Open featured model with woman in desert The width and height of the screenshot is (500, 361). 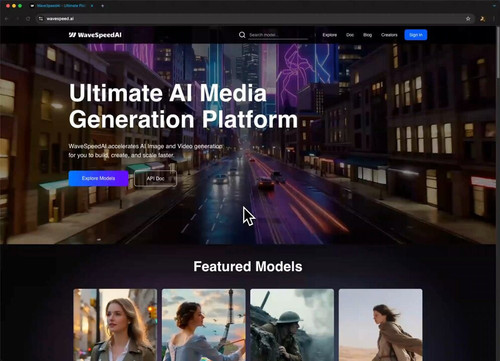tap(381, 325)
